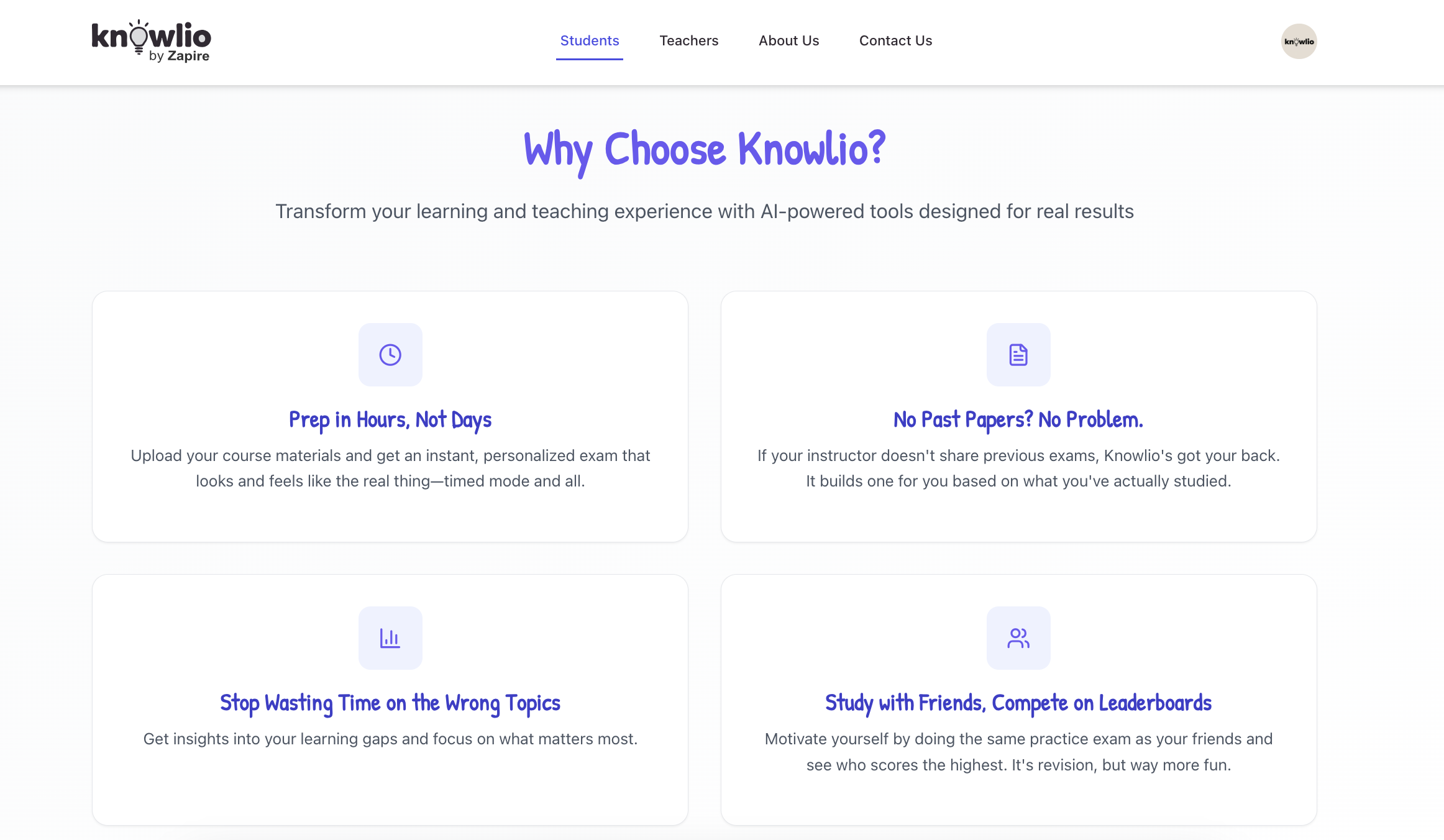The image size is (1444, 840).
Task: Click the people icon on the leaderboards card
Action: coord(1018,637)
